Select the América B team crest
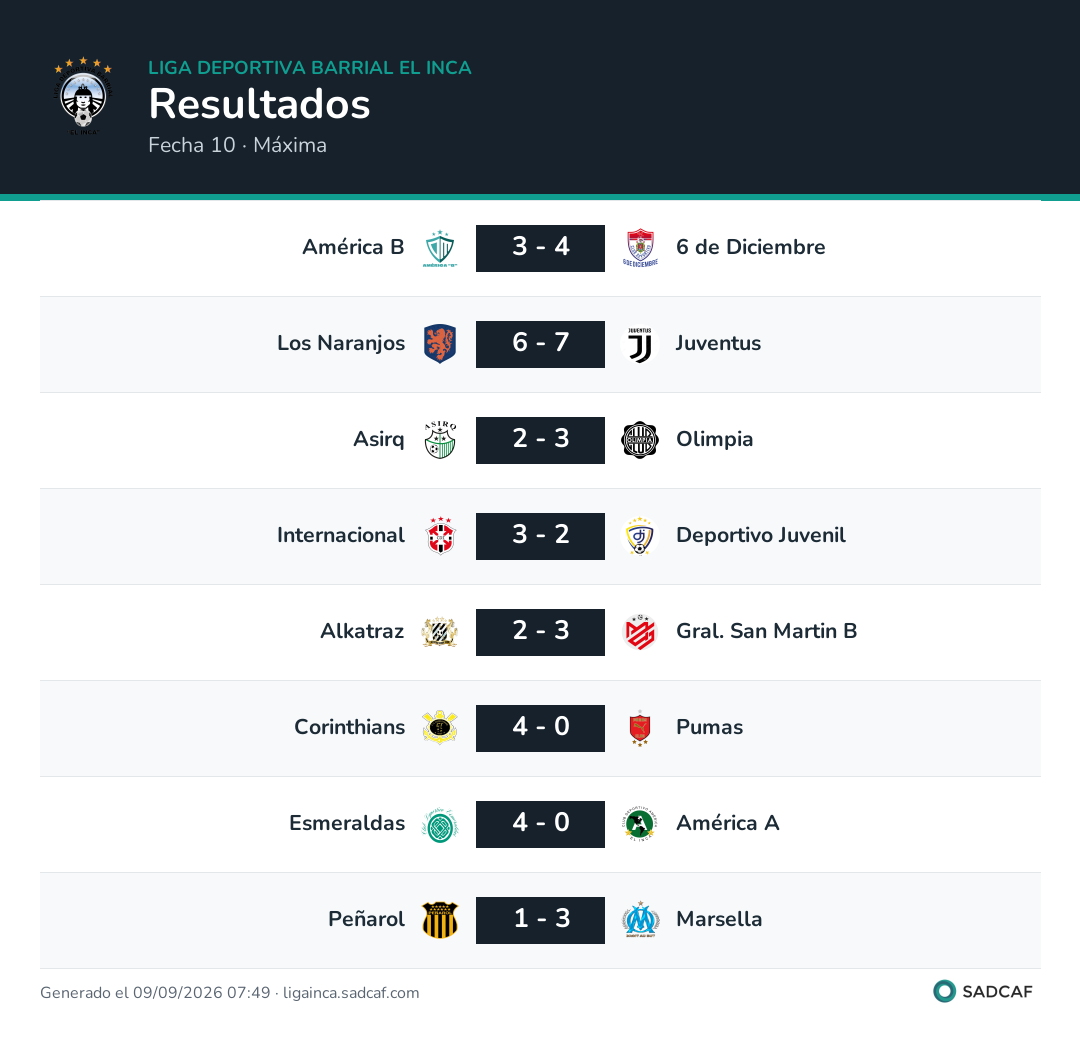 pos(439,248)
